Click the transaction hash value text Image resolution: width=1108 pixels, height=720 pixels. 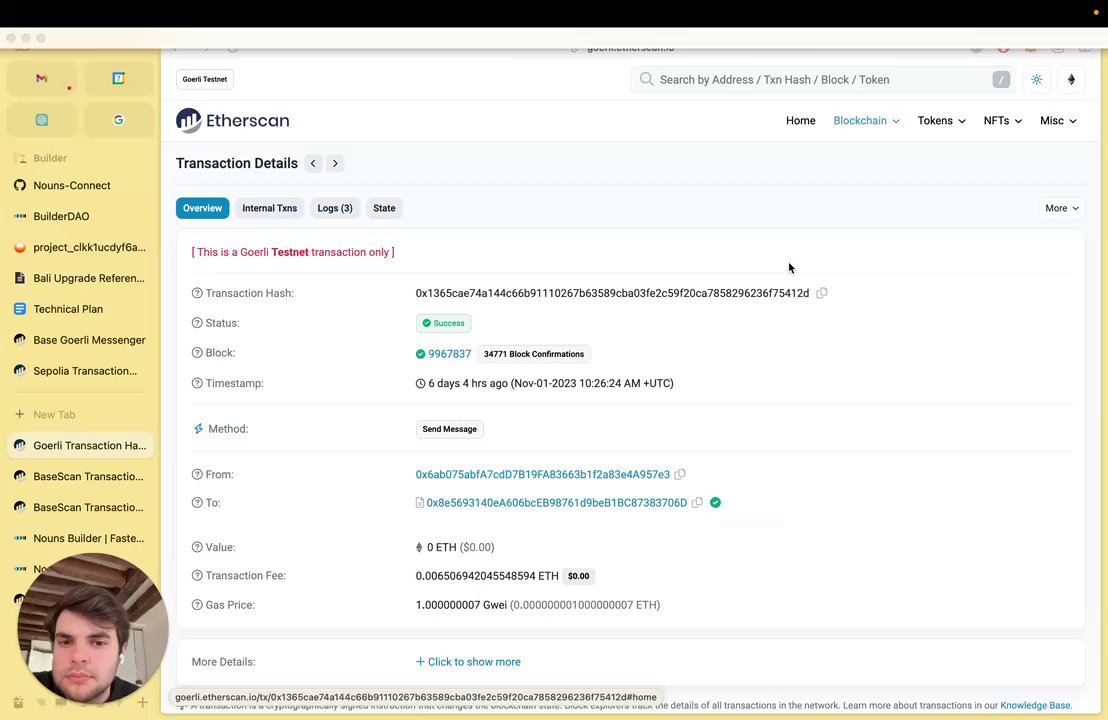(612, 293)
